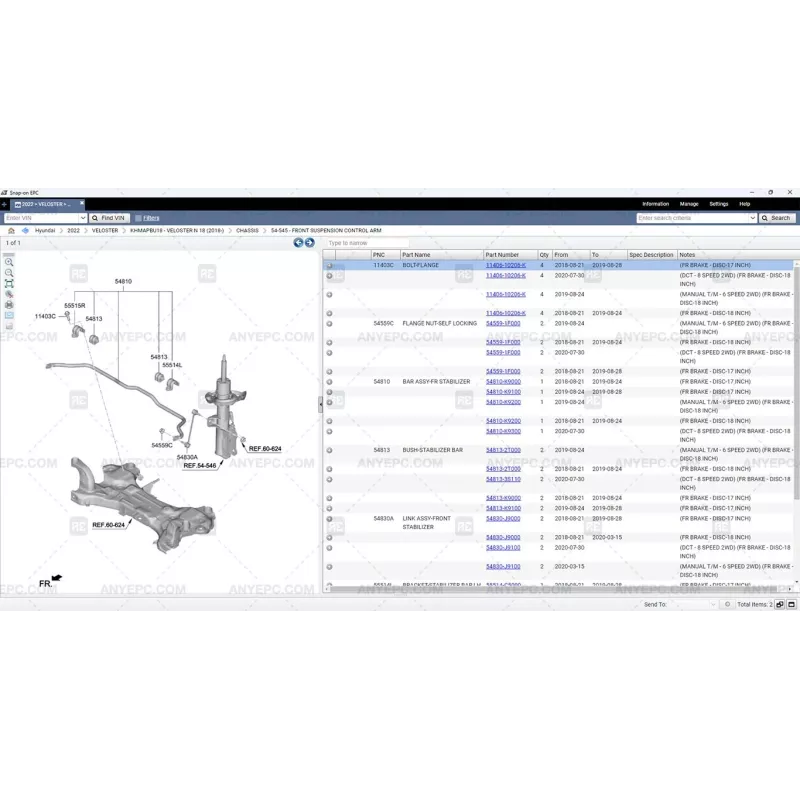Open the Settings menu
Viewport: 800px width, 800px height.
point(718,204)
